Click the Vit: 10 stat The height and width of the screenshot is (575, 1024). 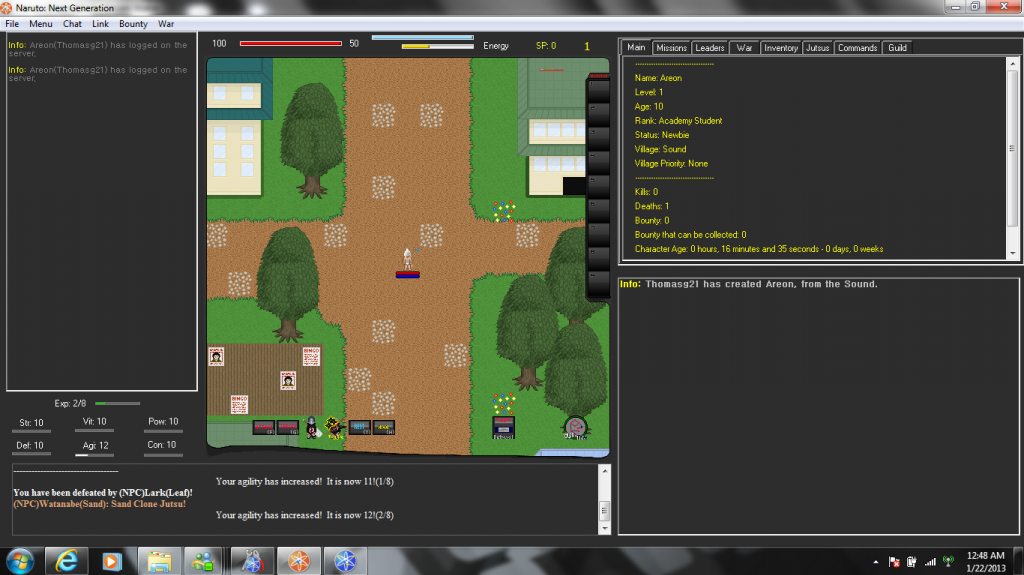pyautogui.click(x=95, y=421)
